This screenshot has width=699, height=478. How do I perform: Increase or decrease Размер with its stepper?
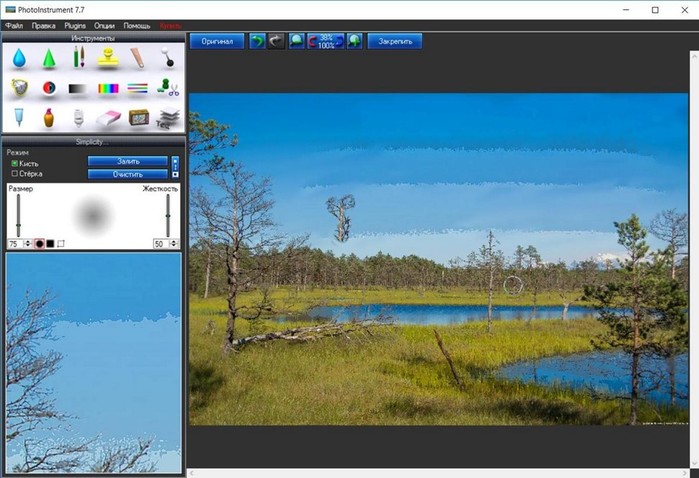point(28,243)
